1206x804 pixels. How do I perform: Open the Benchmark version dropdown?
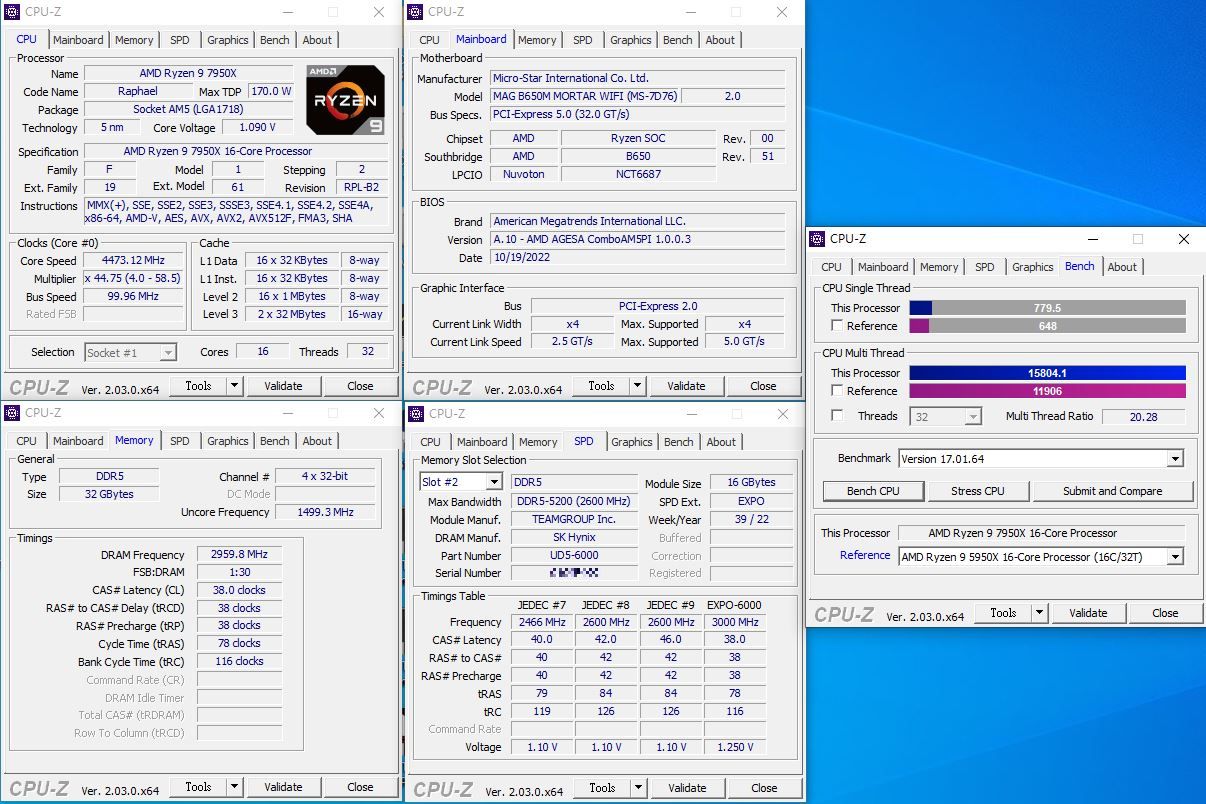tap(1040, 459)
